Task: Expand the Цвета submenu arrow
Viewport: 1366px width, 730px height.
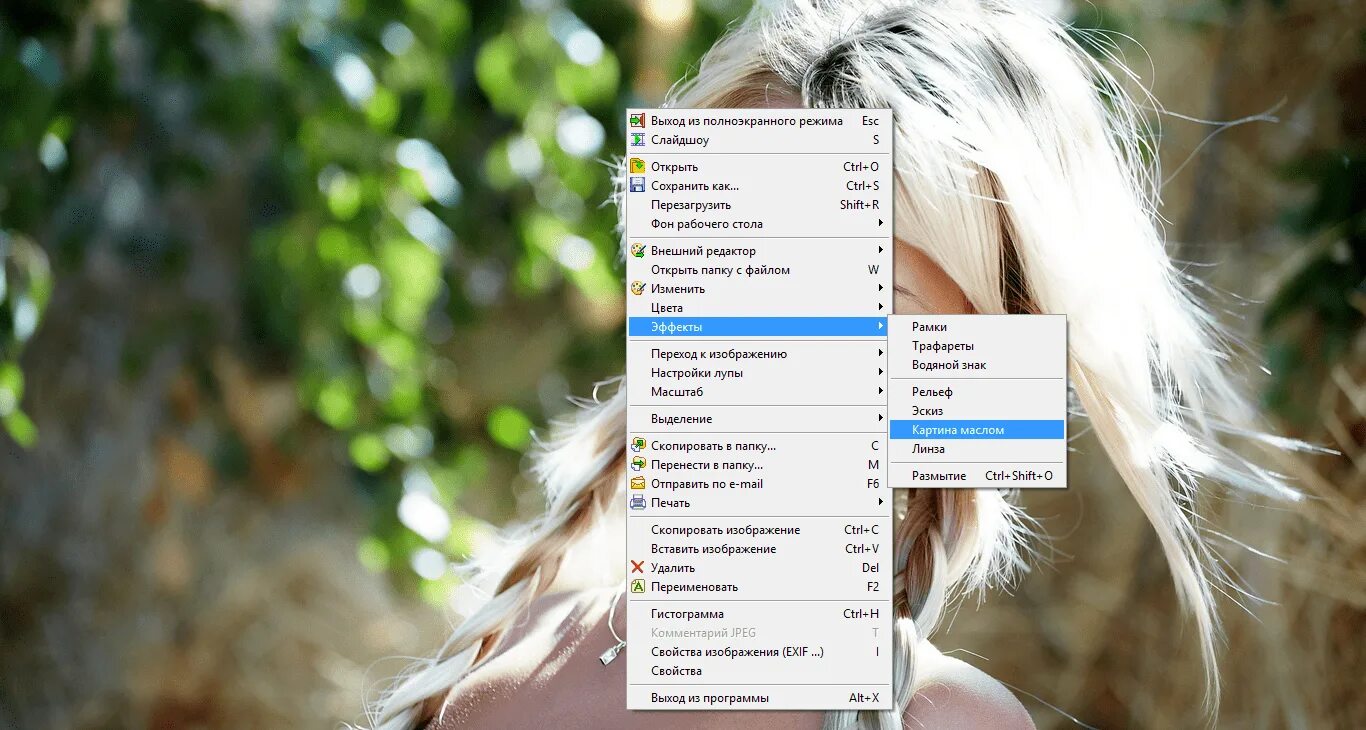Action: click(881, 307)
